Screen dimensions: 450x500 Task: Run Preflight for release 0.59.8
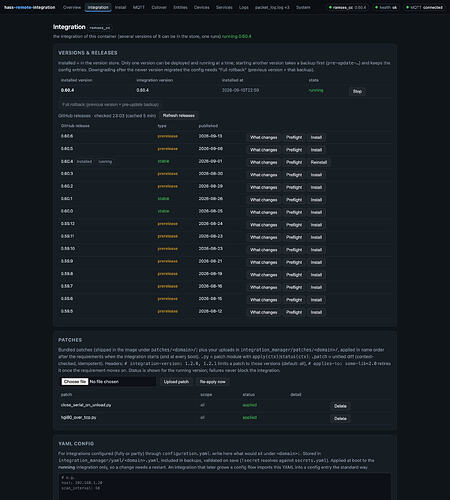click(294, 275)
